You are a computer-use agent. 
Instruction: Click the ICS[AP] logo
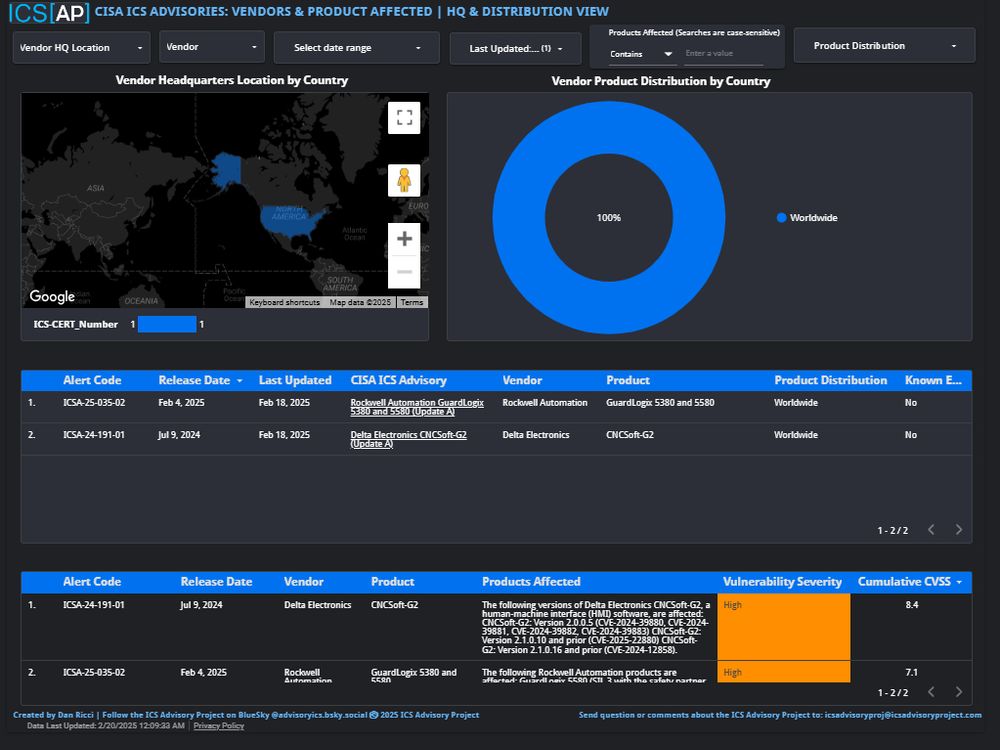pyautogui.click(x=48, y=12)
